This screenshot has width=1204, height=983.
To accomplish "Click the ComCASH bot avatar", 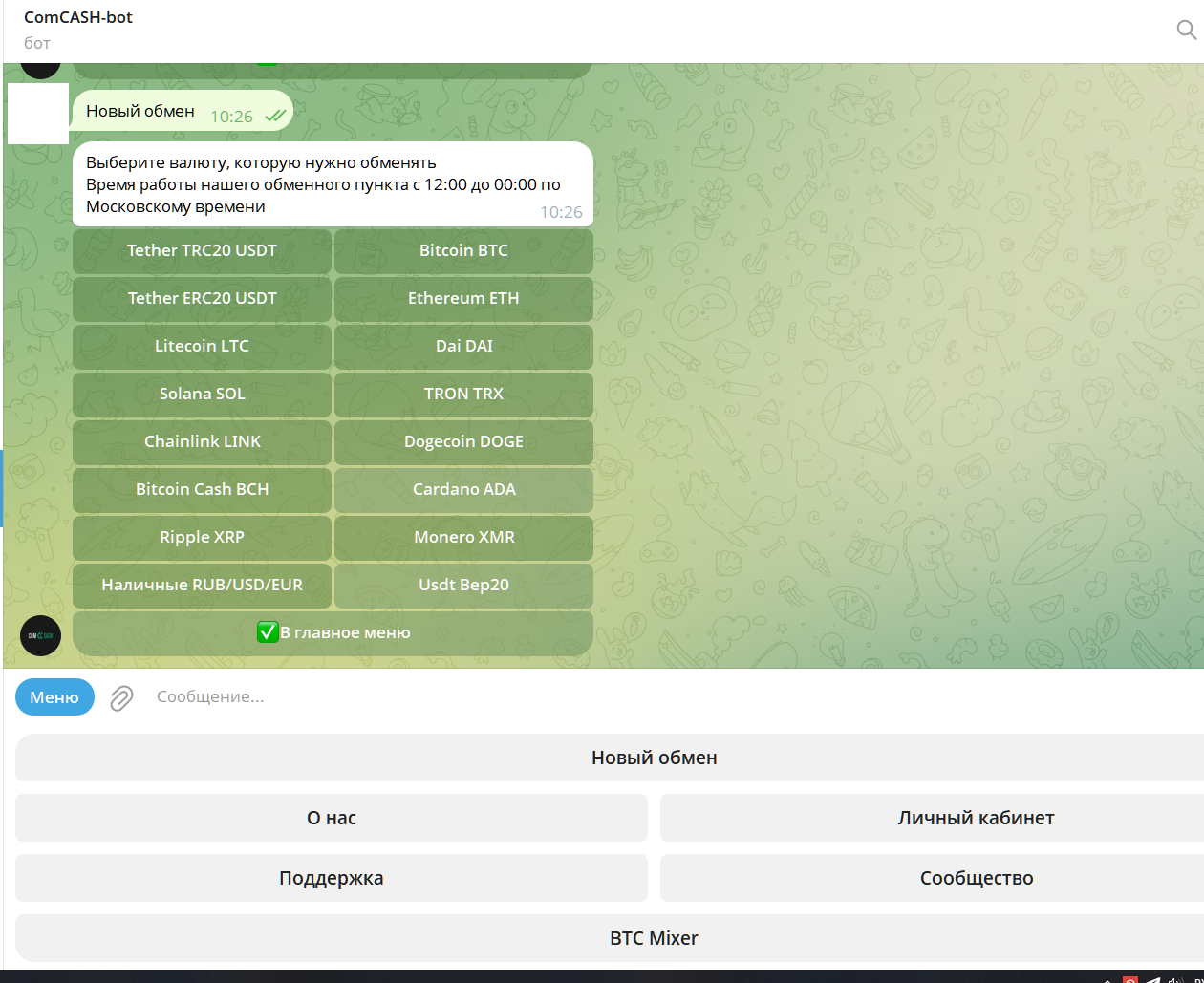I will coord(40,635).
